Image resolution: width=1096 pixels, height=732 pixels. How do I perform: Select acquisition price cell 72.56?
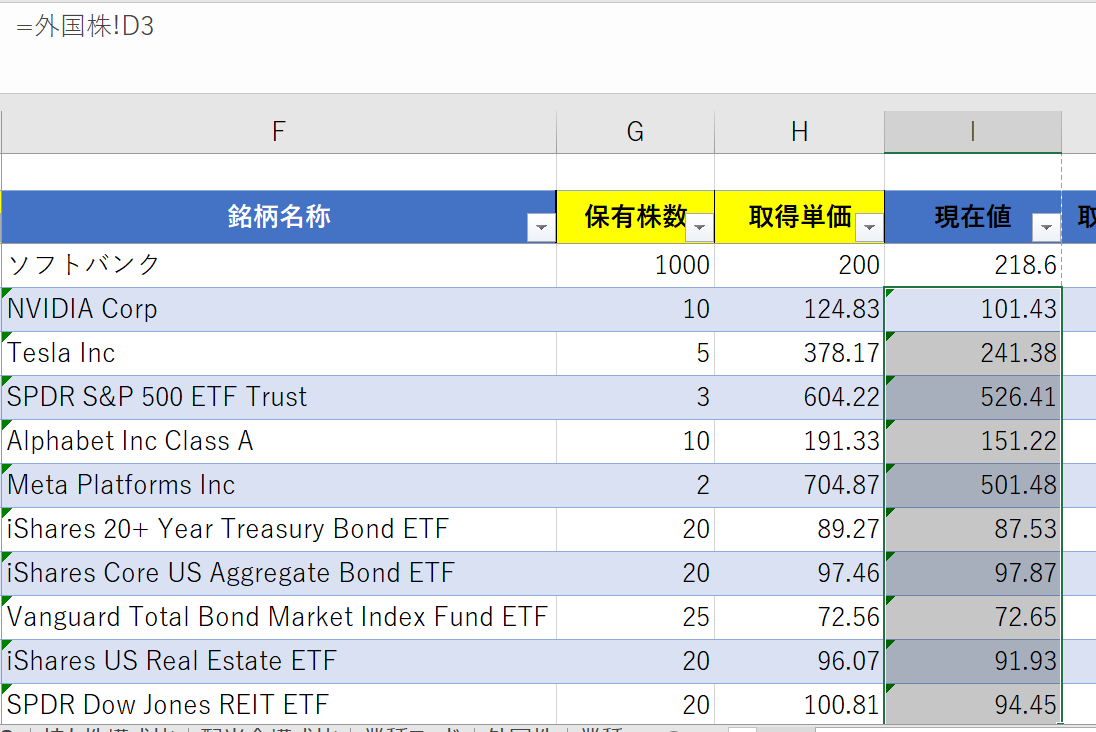[x=800, y=617]
